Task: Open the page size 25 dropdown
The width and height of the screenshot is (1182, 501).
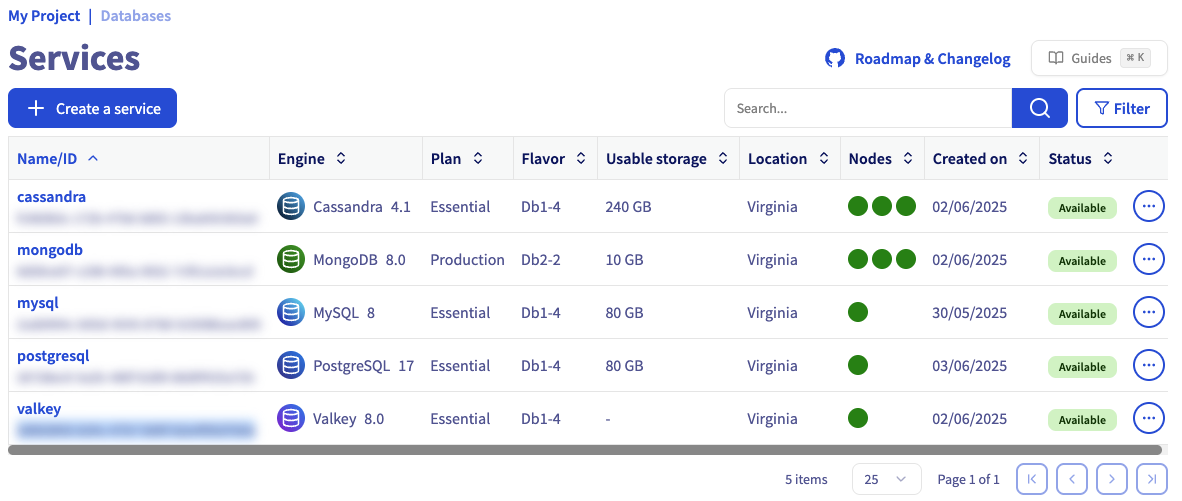Action: [886, 479]
